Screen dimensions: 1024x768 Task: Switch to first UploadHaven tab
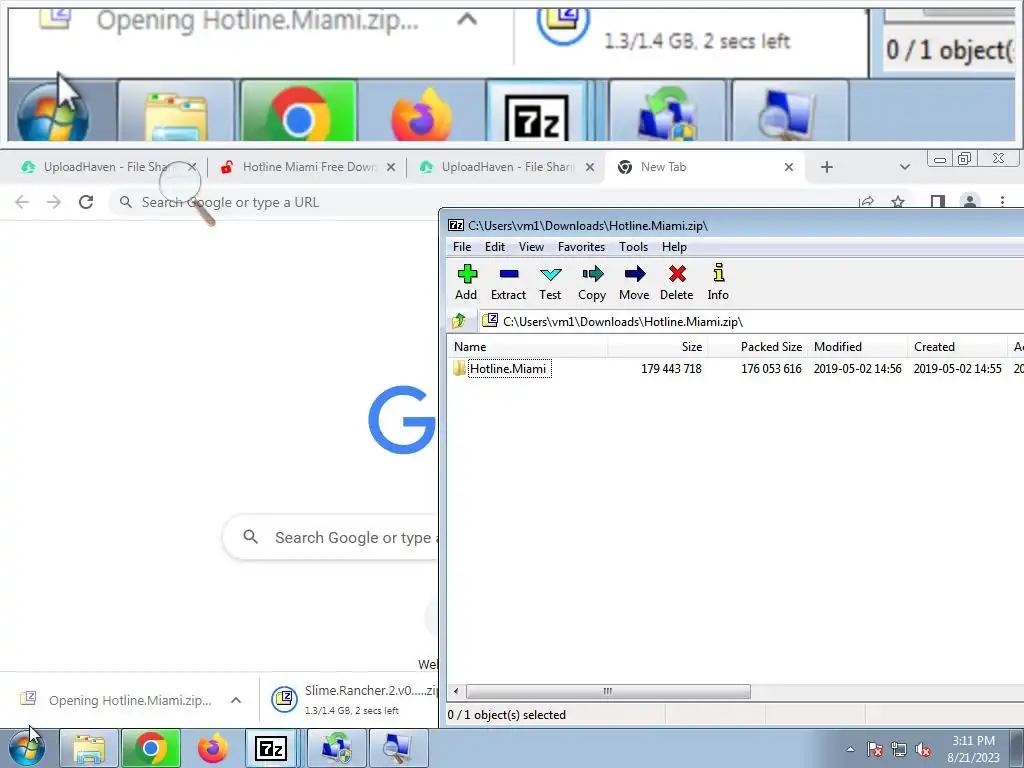pyautogui.click(x=104, y=167)
